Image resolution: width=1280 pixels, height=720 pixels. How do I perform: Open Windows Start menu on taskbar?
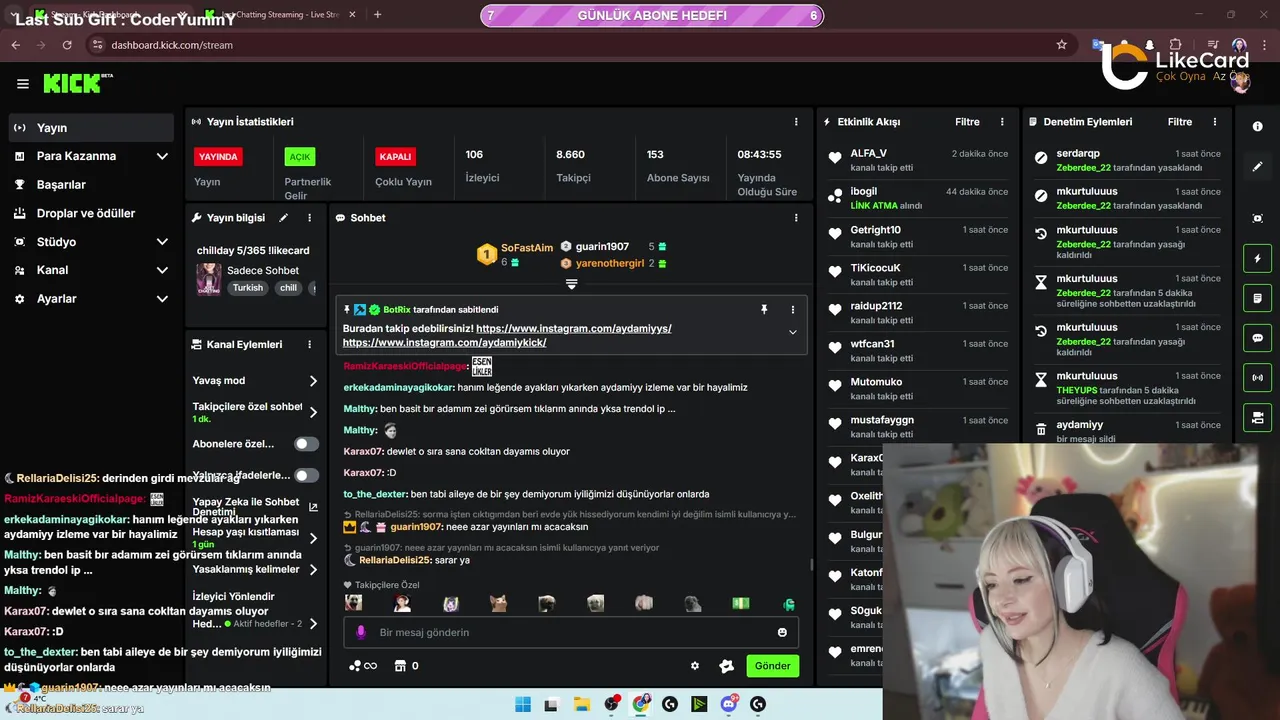coord(523,704)
